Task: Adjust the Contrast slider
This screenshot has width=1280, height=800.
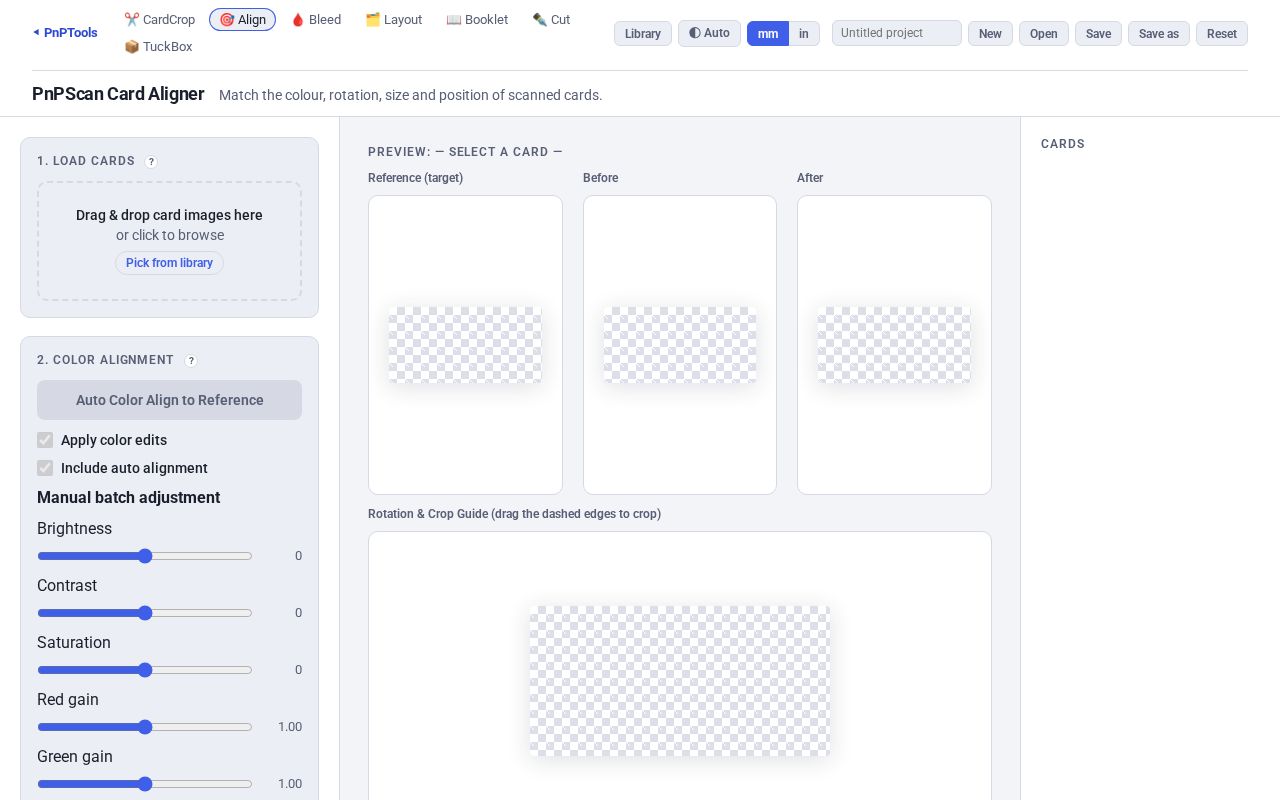Action: [145, 613]
